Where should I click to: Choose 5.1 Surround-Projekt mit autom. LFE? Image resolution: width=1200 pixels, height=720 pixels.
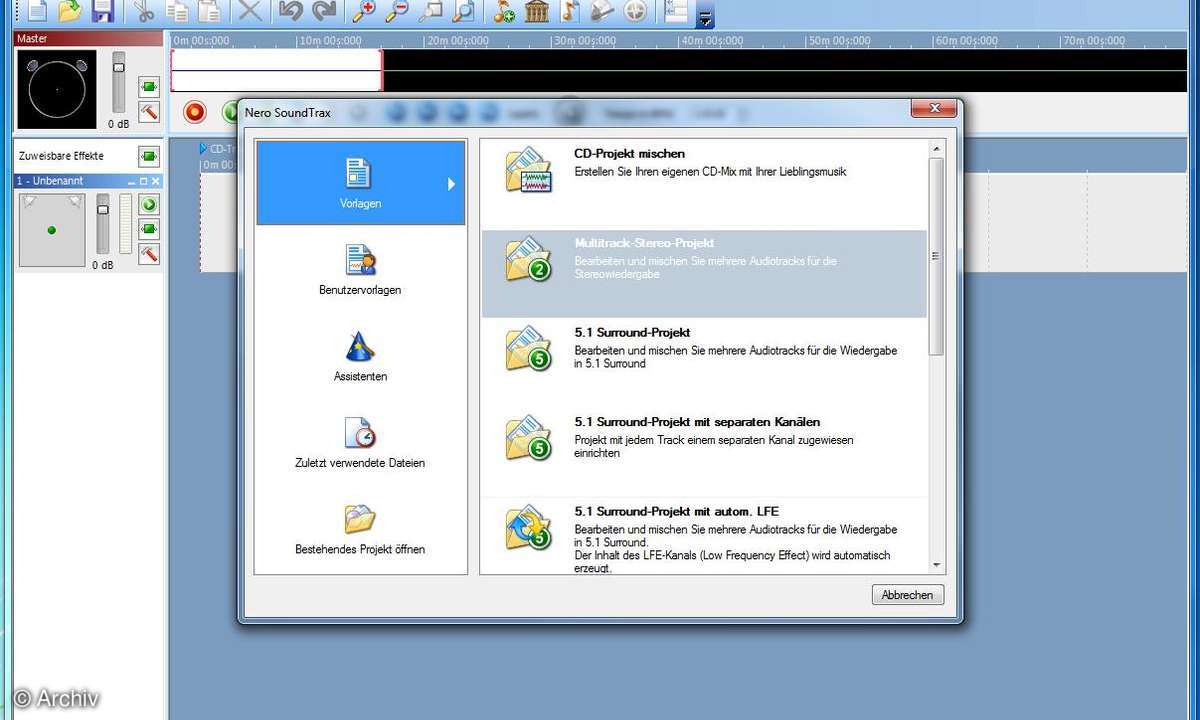pos(704,536)
